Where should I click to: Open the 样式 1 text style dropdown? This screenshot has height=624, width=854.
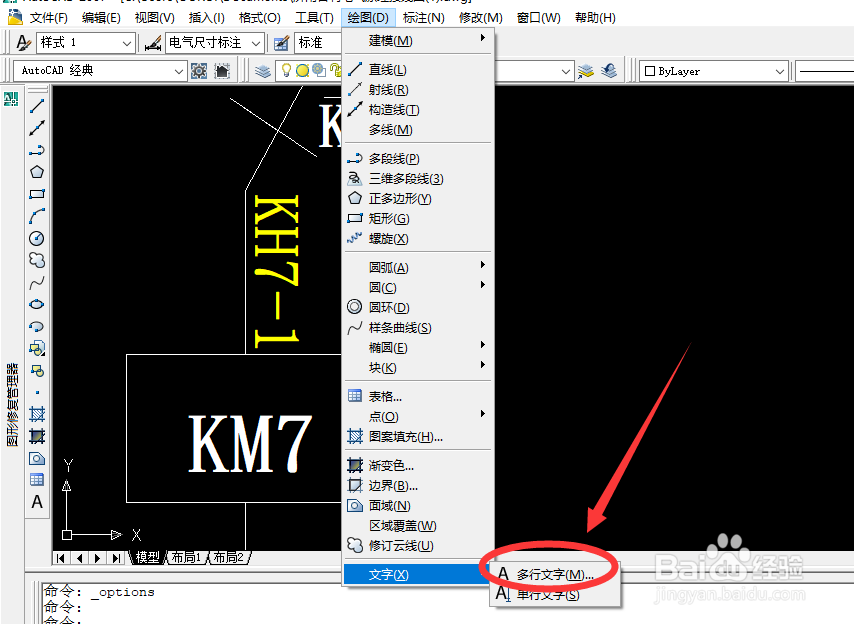[86, 42]
